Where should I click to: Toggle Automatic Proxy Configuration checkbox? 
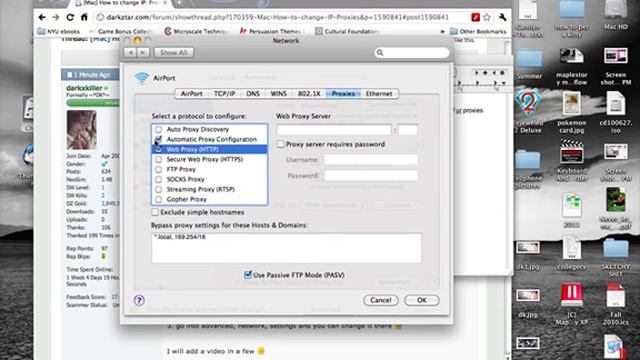(158, 139)
